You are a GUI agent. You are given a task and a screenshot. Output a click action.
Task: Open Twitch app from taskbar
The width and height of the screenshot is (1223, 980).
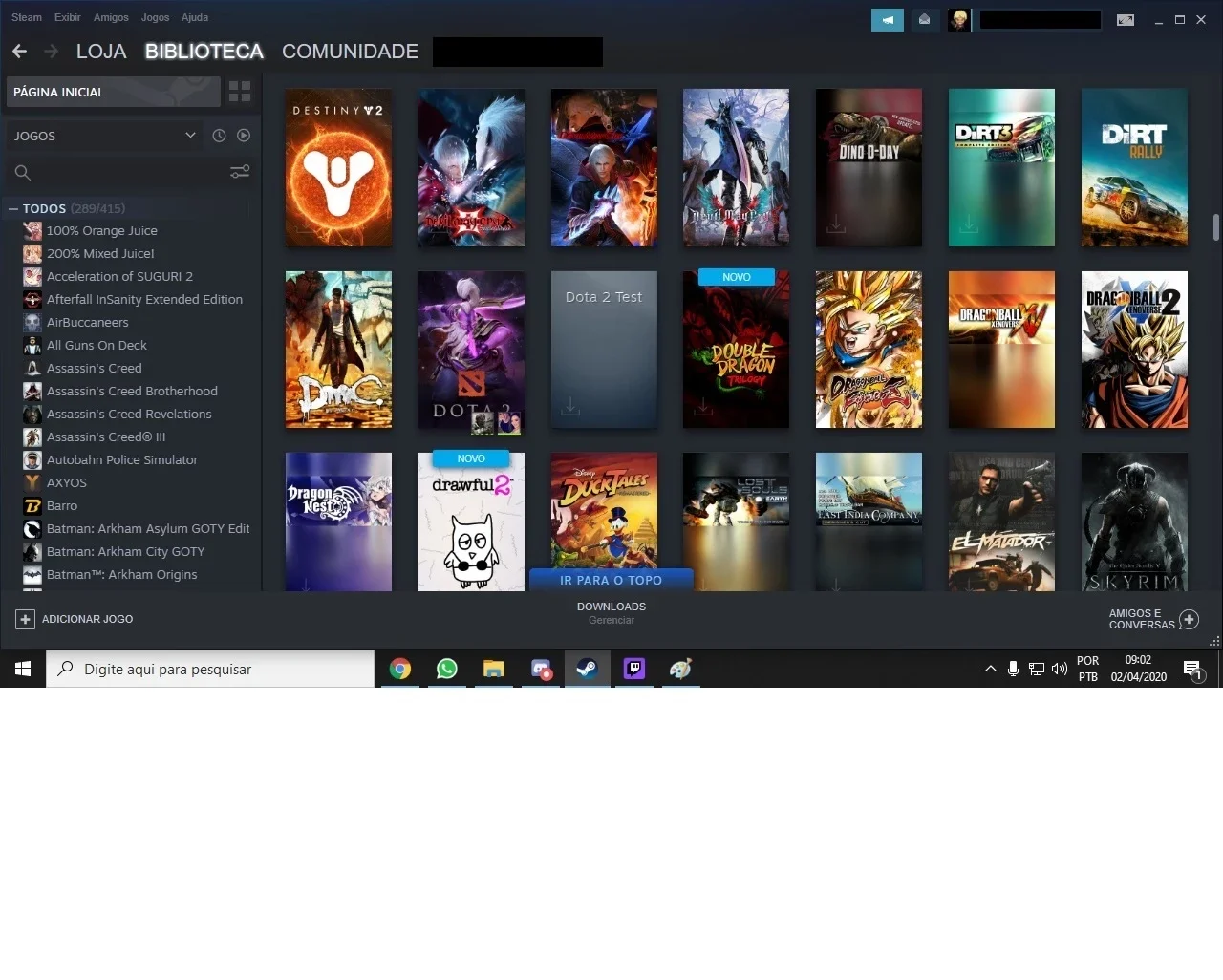pos(634,669)
